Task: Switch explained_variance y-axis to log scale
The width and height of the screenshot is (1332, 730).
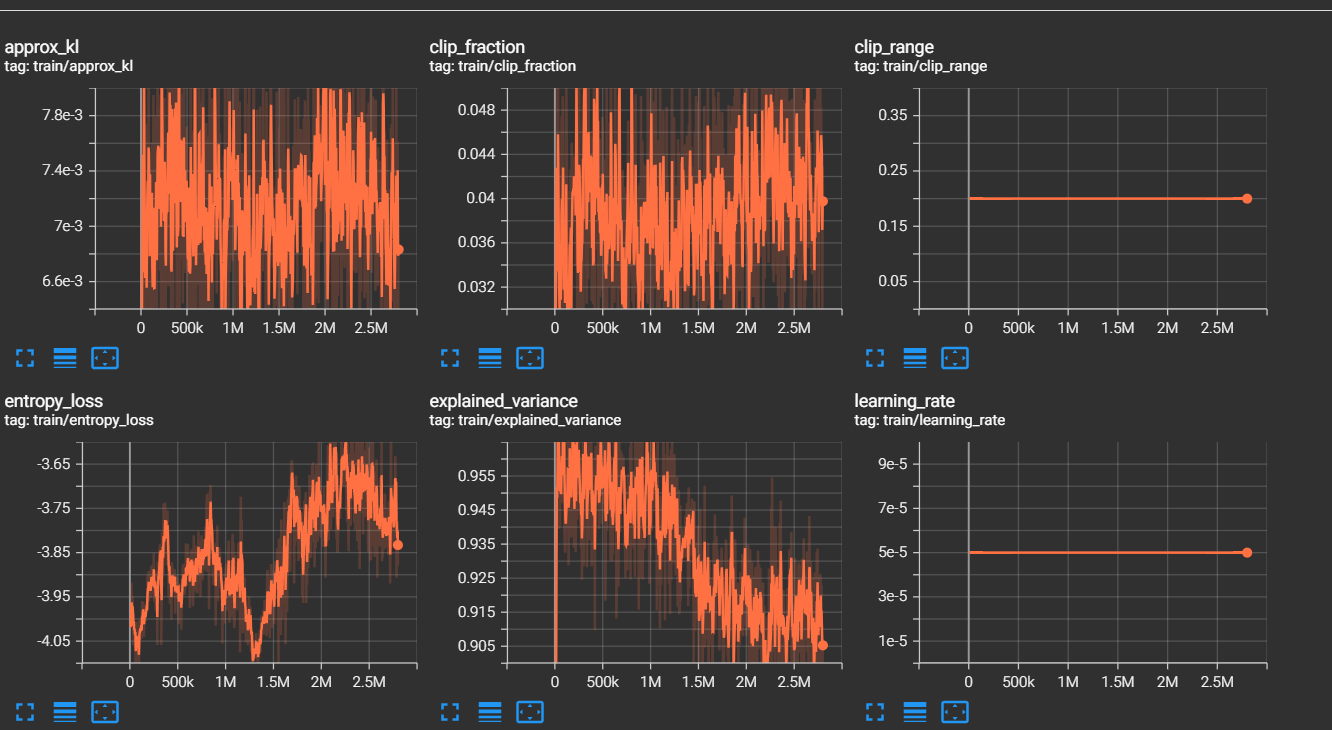Action: tap(490, 711)
